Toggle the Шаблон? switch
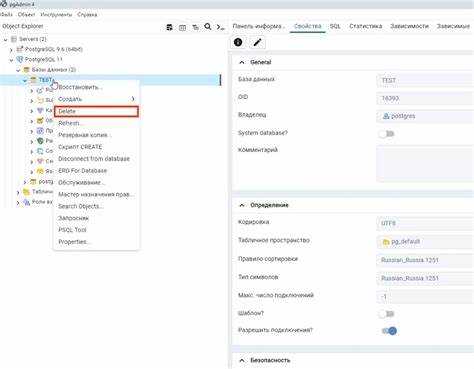 [x=387, y=314]
